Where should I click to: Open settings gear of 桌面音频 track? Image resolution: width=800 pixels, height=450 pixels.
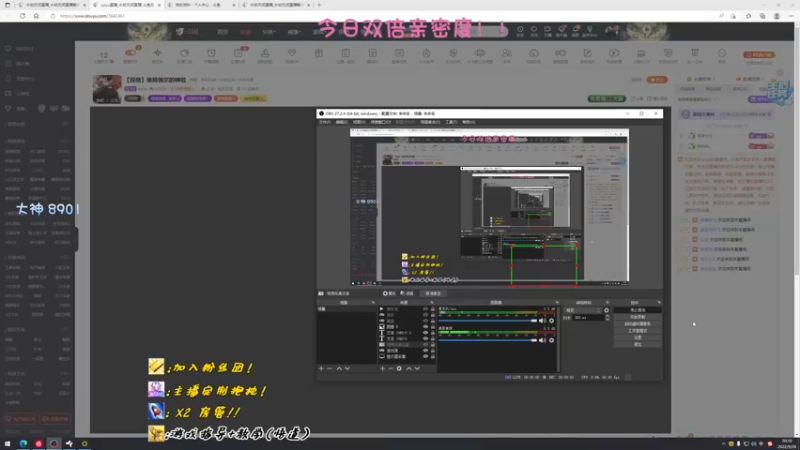(552, 340)
